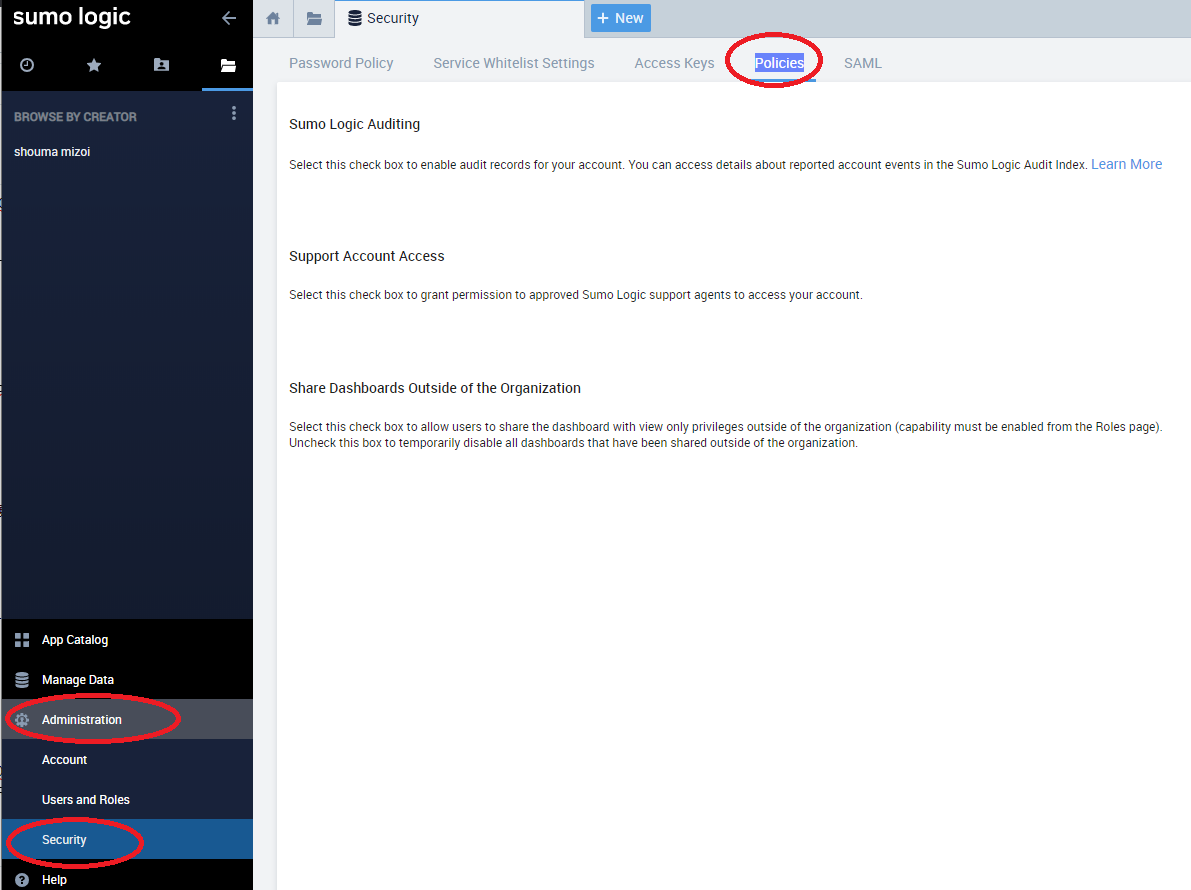Image resolution: width=1191 pixels, height=890 pixels.
Task: Click the Home icon tab
Action: click(273, 18)
